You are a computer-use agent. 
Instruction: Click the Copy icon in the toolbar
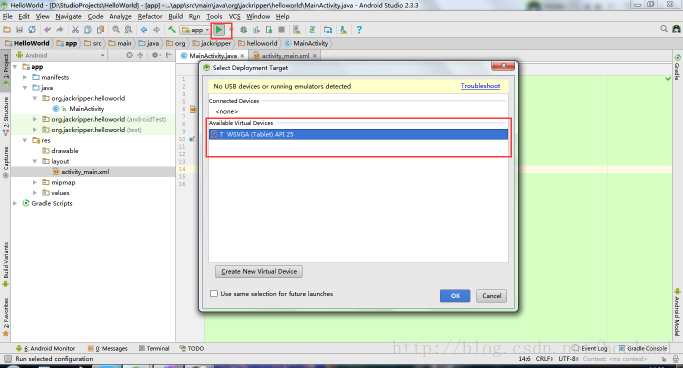[x=88, y=30]
